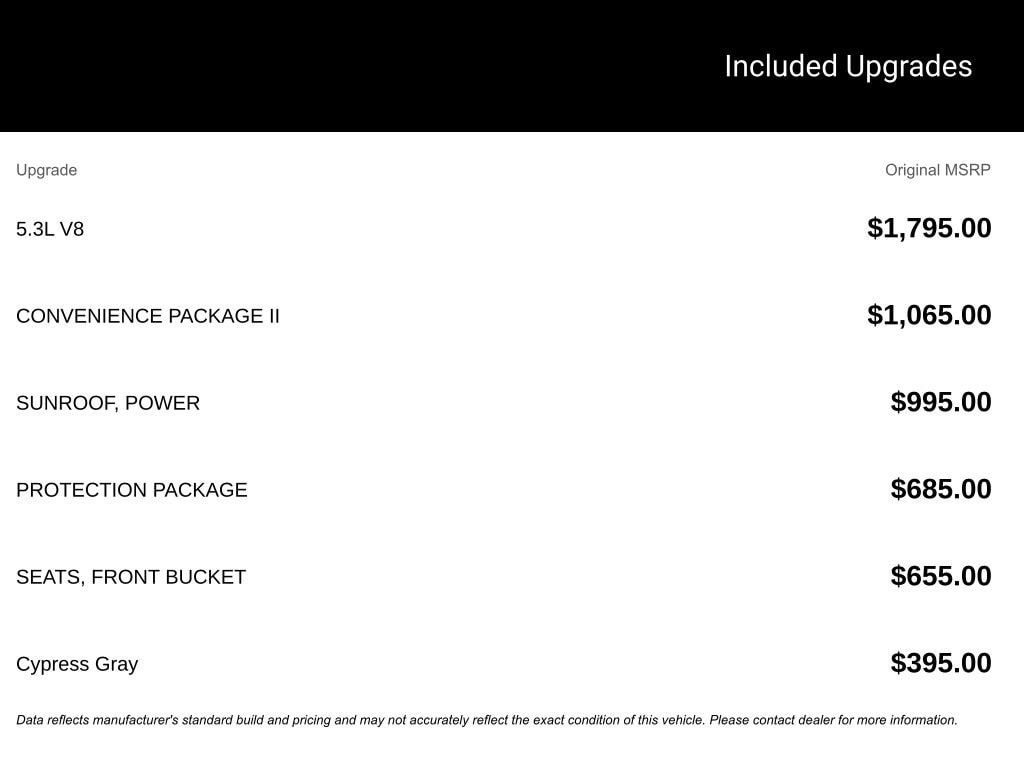Select the 'Upgrade' column header
The width and height of the screenshot is (1024, 768).
coord(46,170)
